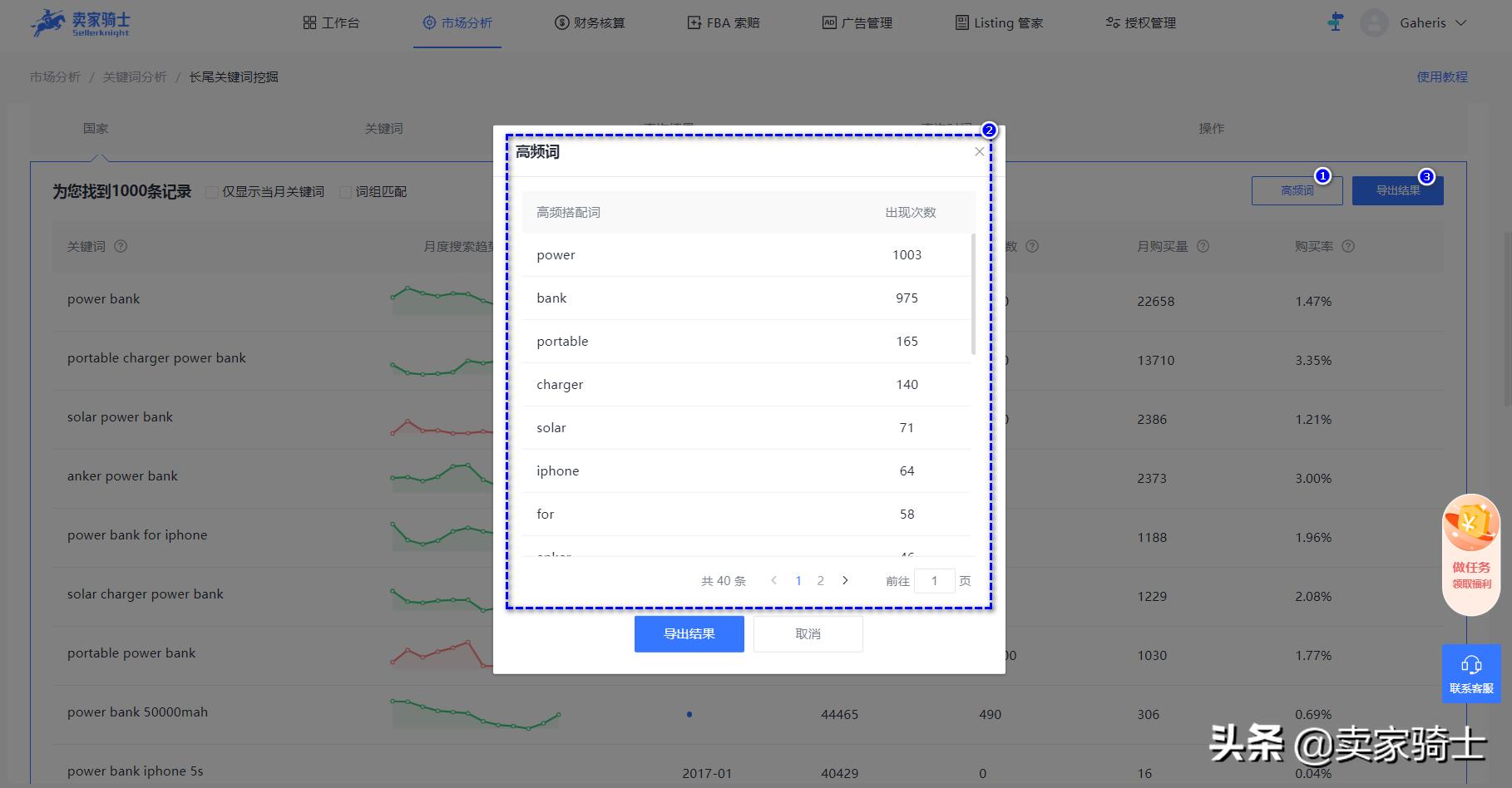Click keyword 'power bank 50000mah'
Screen dimensions: 1512x788
(x=137, y=712)
